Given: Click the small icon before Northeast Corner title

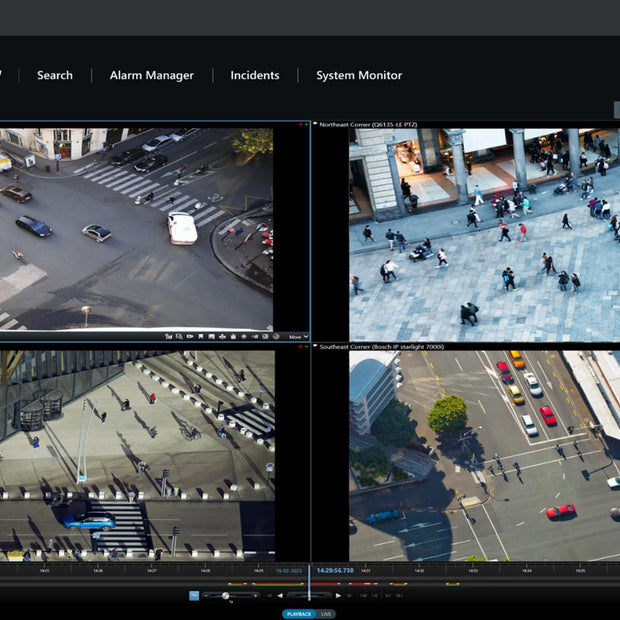Looking at the screenshot, I should [316, 124].
